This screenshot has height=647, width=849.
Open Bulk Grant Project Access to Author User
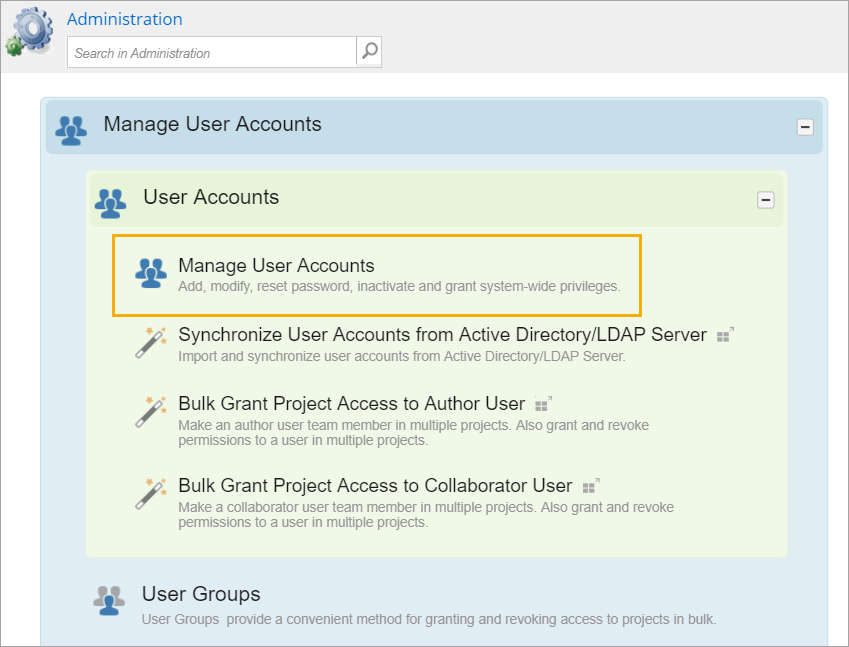pos(351,404)
